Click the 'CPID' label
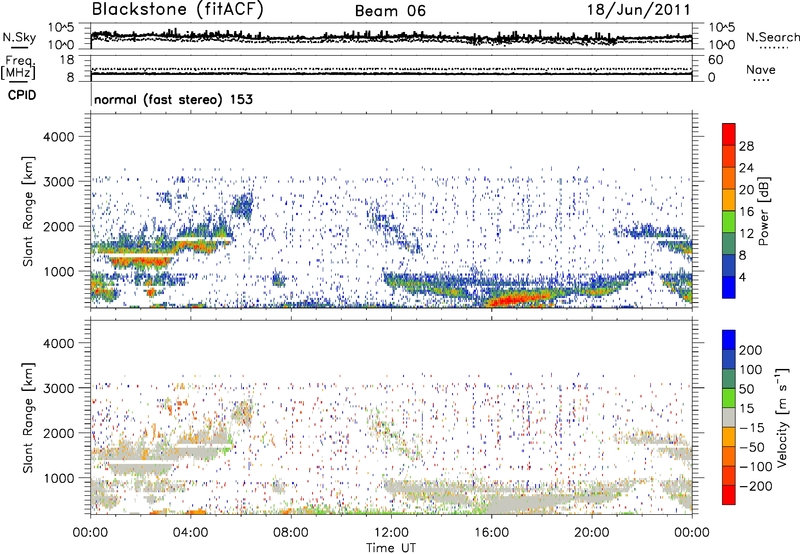The image size is (800, 554). (x=22, y=95)
